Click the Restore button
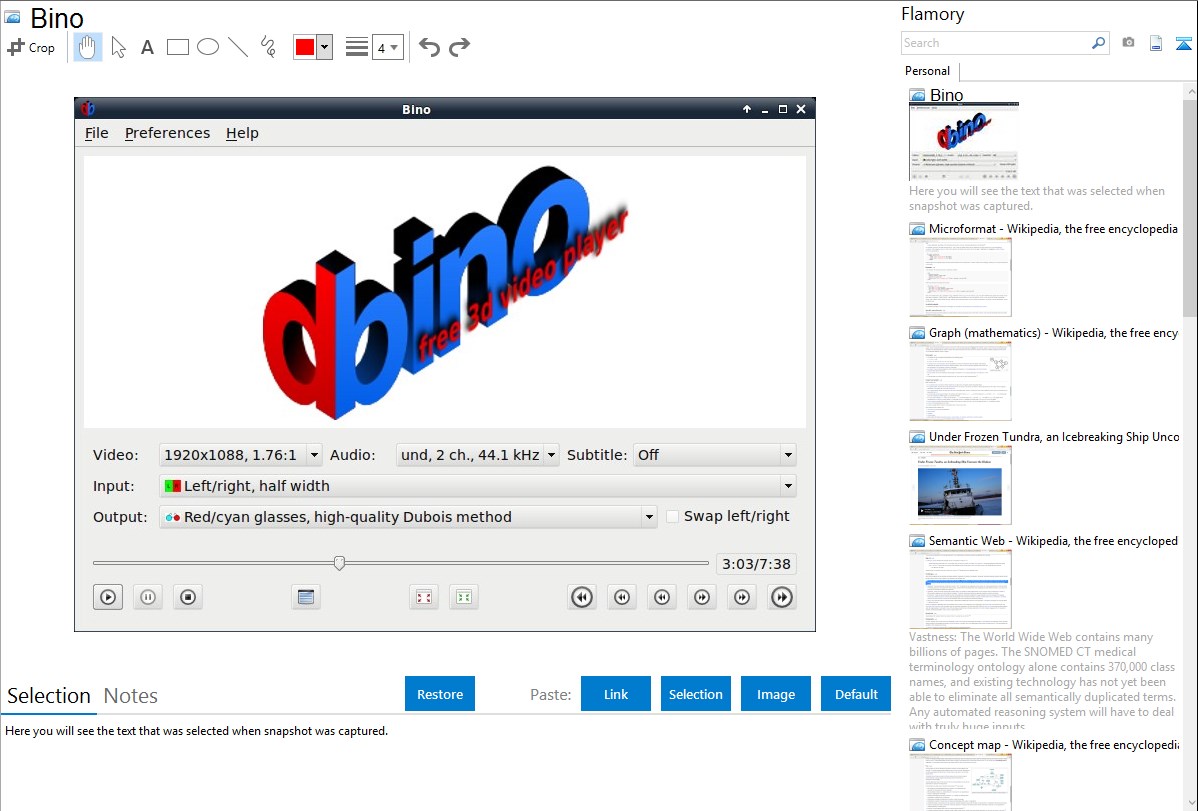The width and height of the screenshot is (1198, 811). (440, 694)
